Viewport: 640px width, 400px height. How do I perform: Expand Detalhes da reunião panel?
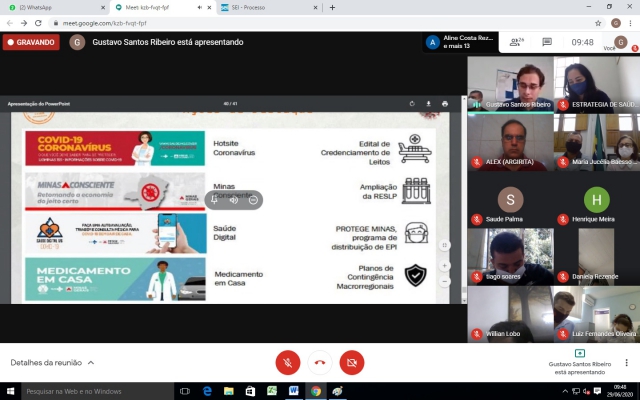tap(52, 362)
